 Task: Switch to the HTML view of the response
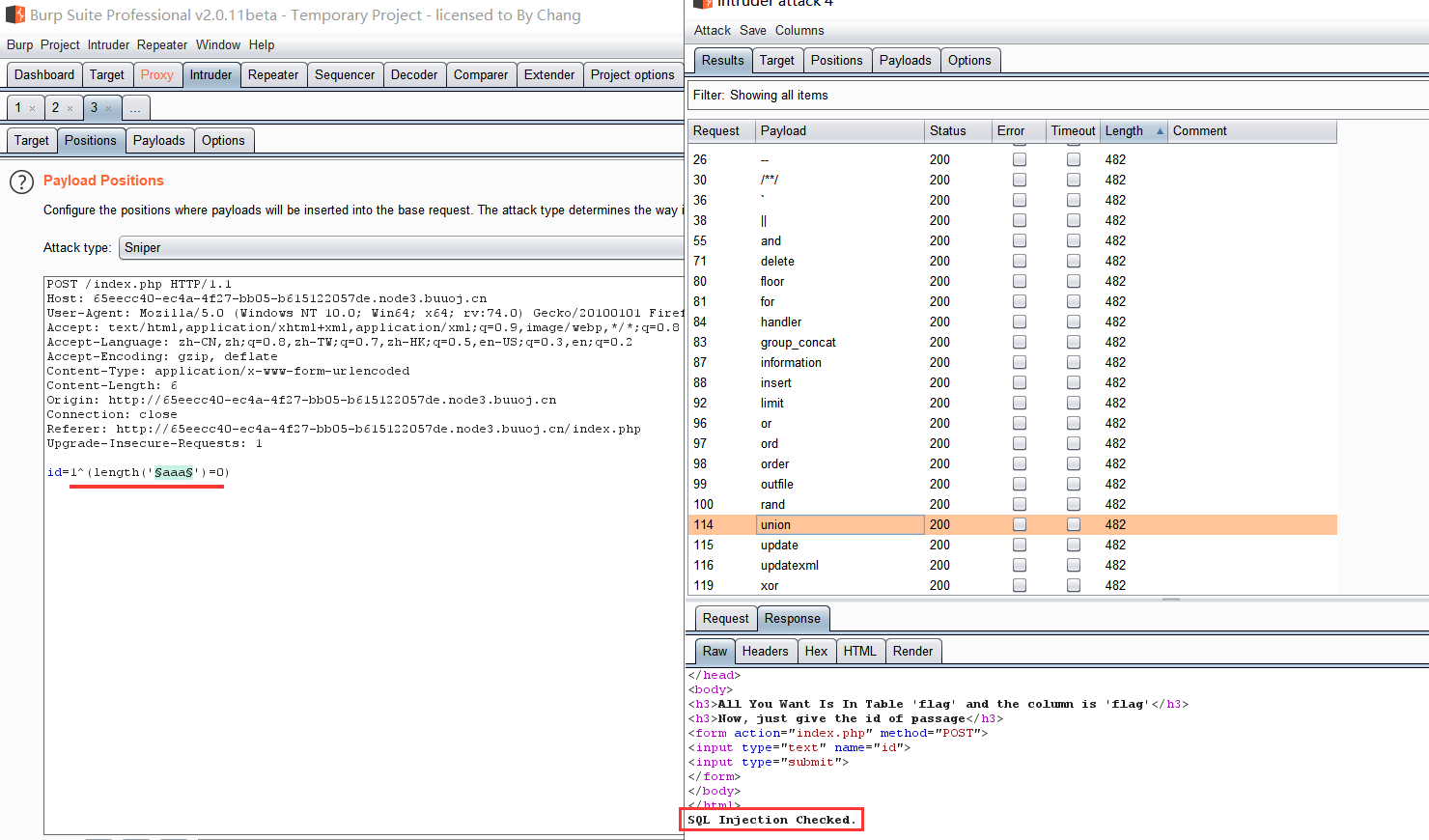tap(860, 652)
